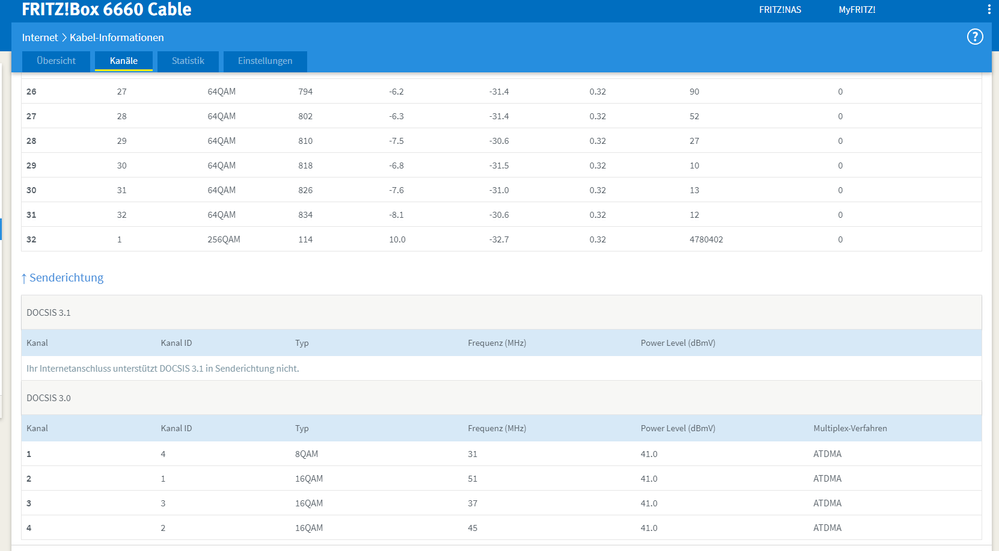Click 8QAM type in upstream channel 1
Viewport: 999px width, 551px height.
[x=306, y=454]
